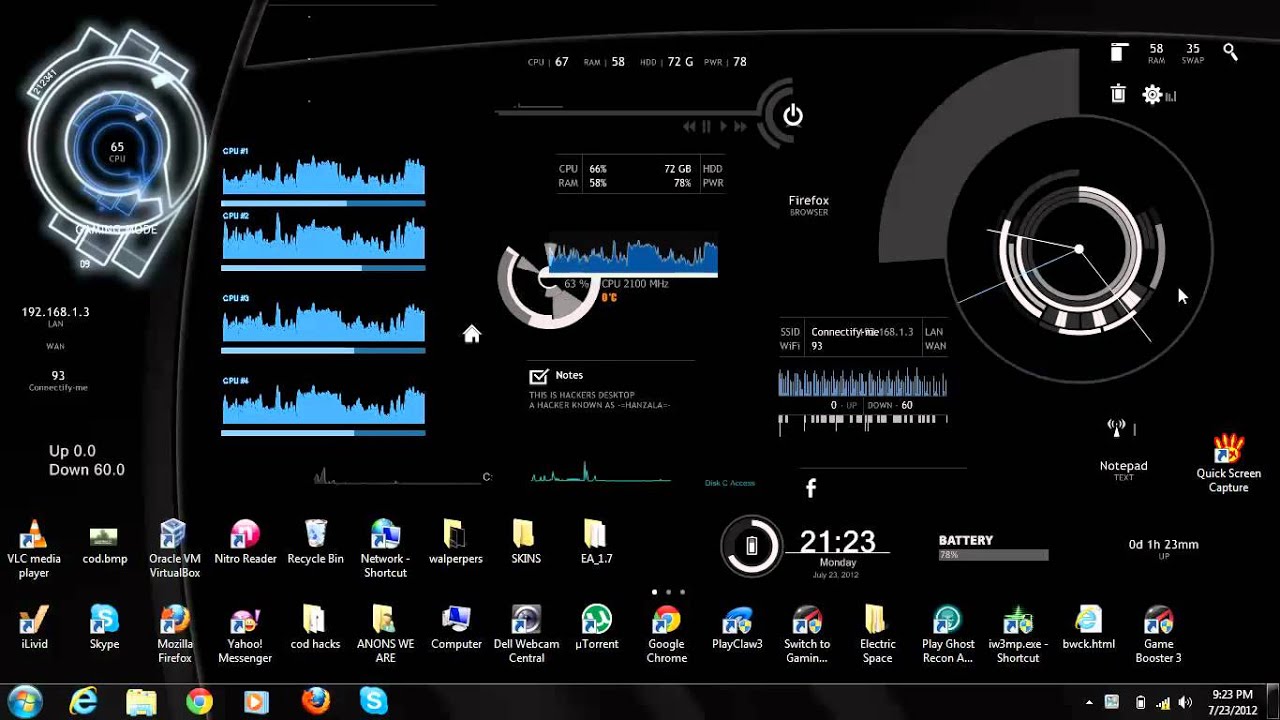Click the recycle trash icon in the skin
The image size is (1280, 720).
coord(1118,94)
